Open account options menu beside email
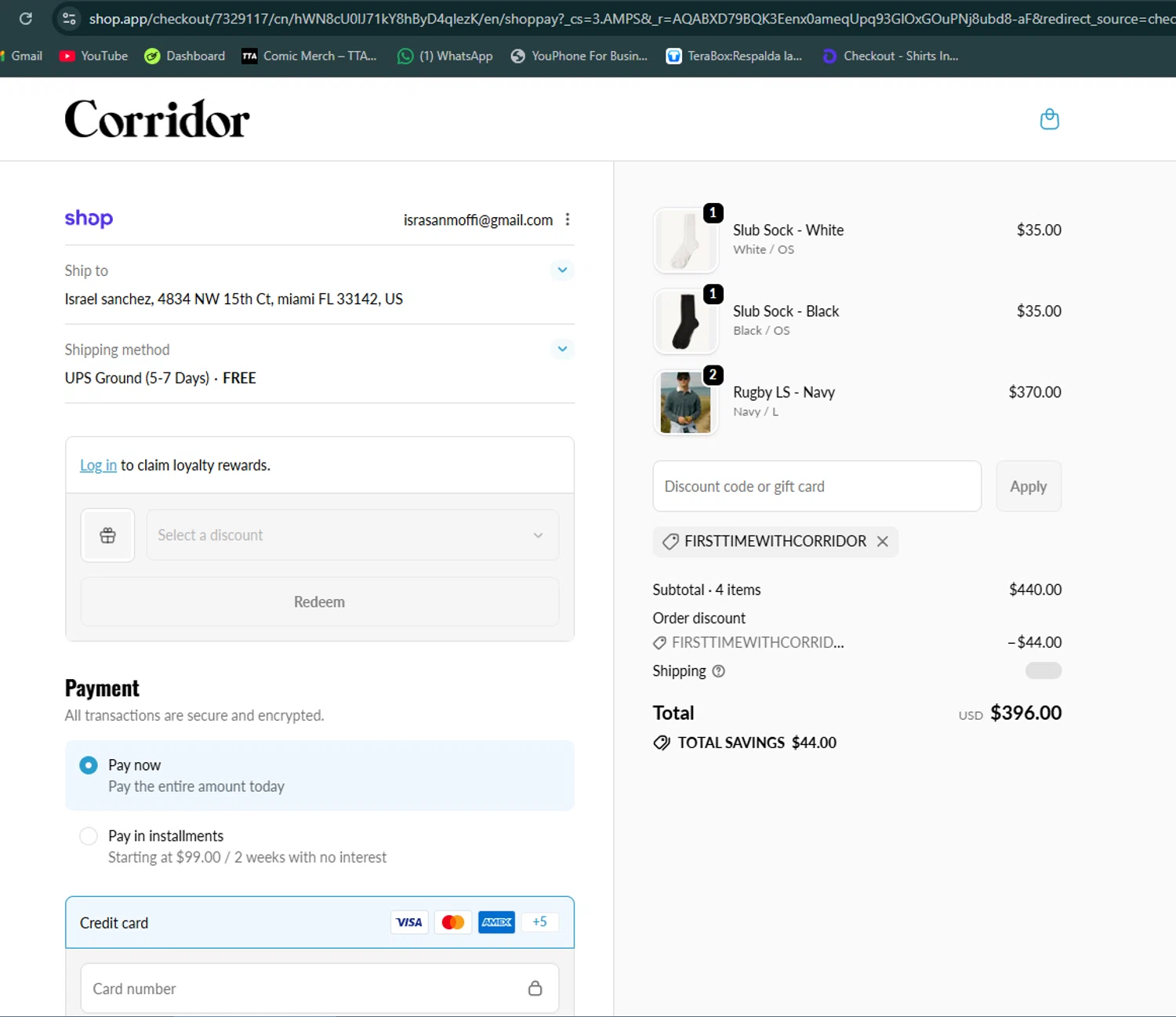Screen dimensions: 1176x1017 pyautogui.click(x=568, y=220)
